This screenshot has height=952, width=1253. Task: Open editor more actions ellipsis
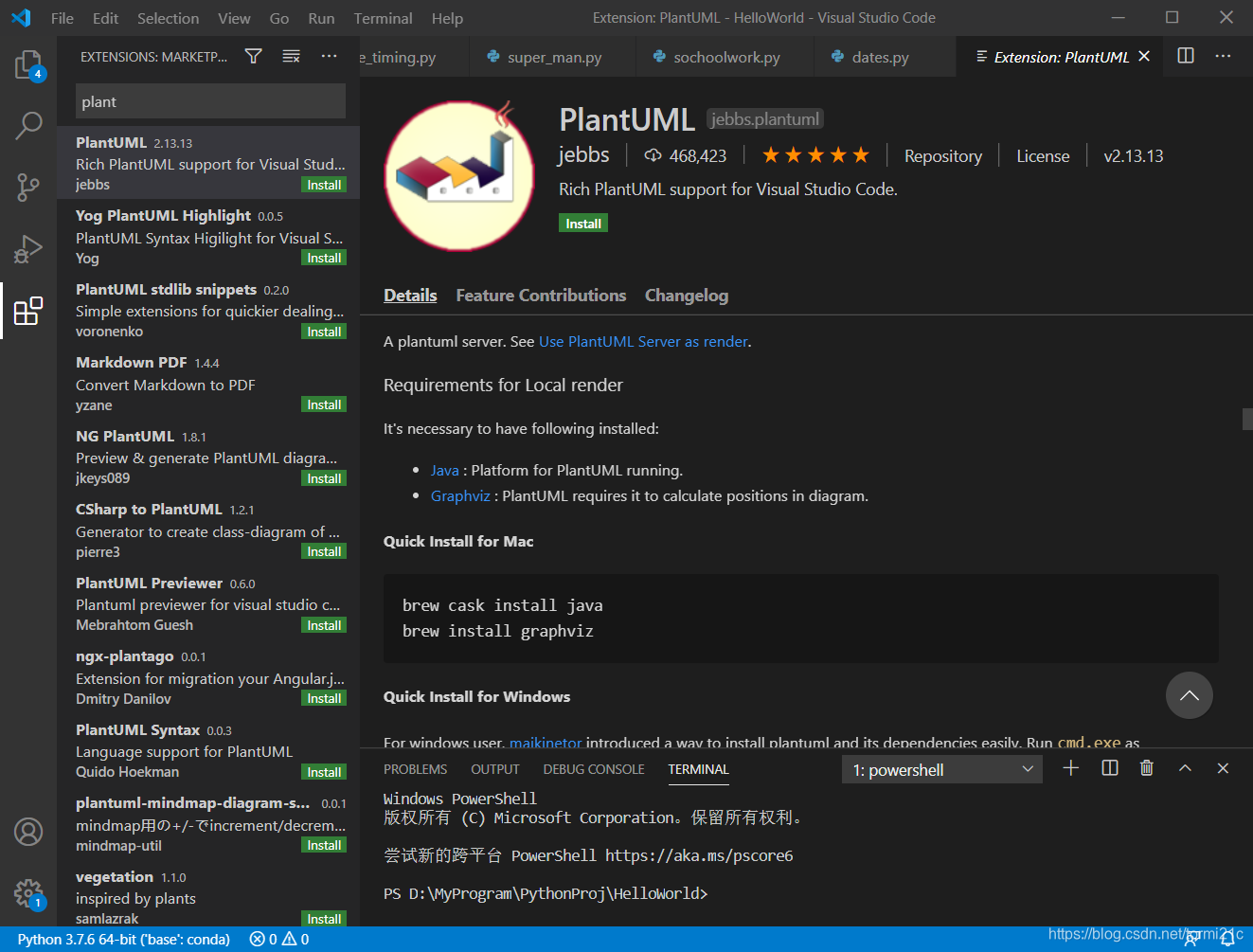pos(1223,56)
